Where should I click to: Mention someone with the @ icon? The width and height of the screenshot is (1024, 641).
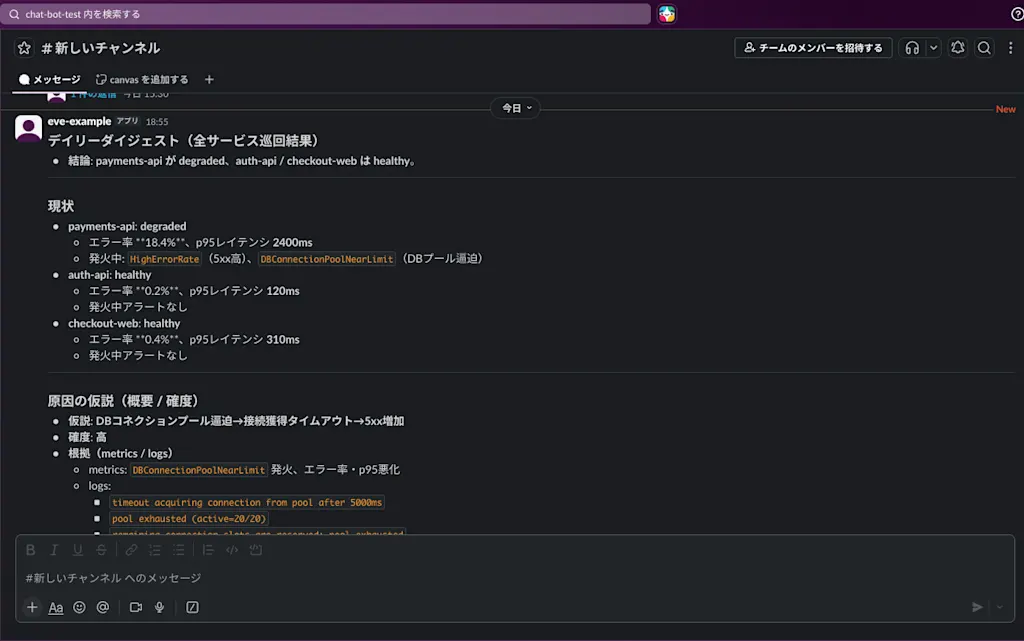[x=103, y=607]
